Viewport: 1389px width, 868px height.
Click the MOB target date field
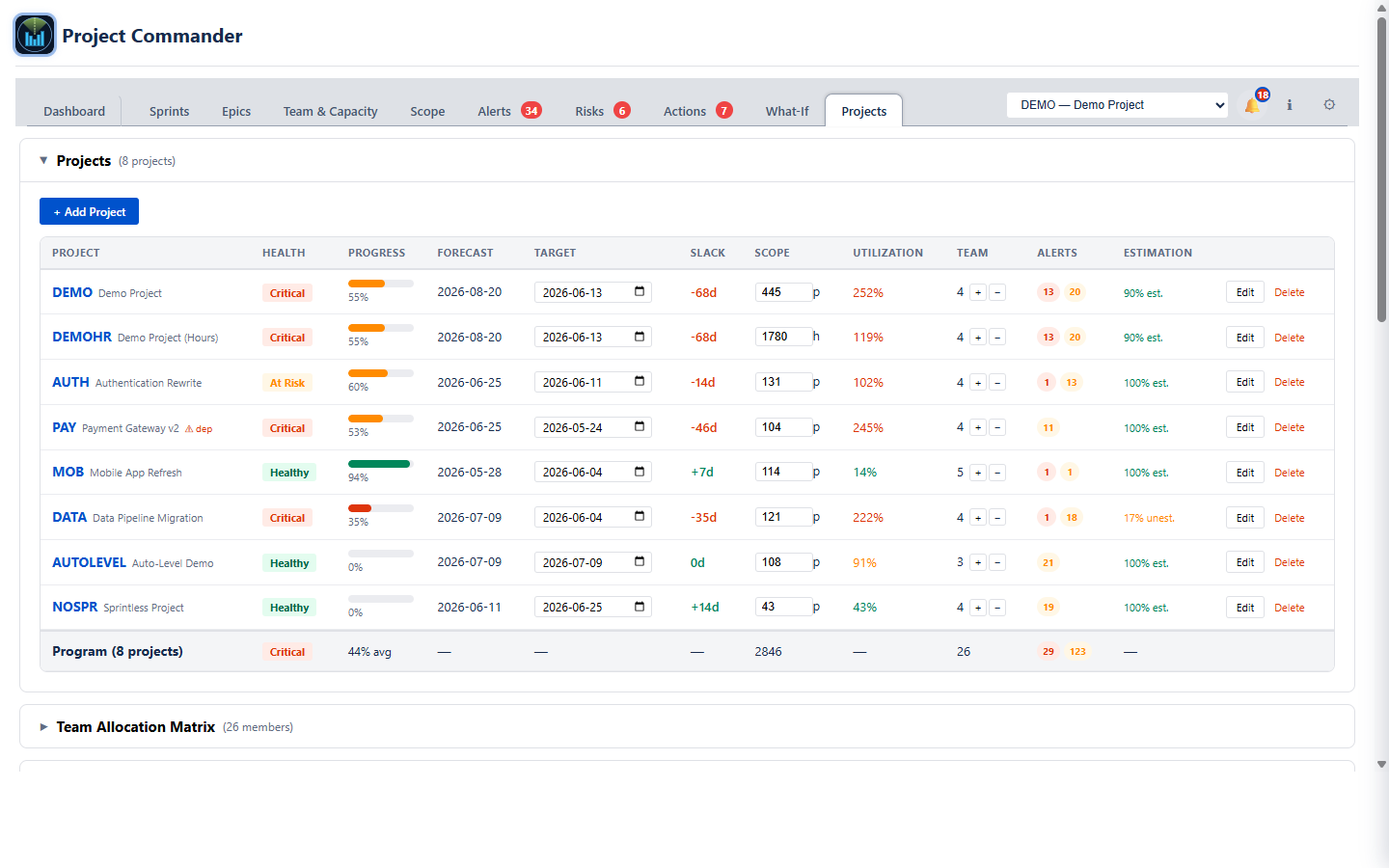pyautogui.click(x=592, y=473)
